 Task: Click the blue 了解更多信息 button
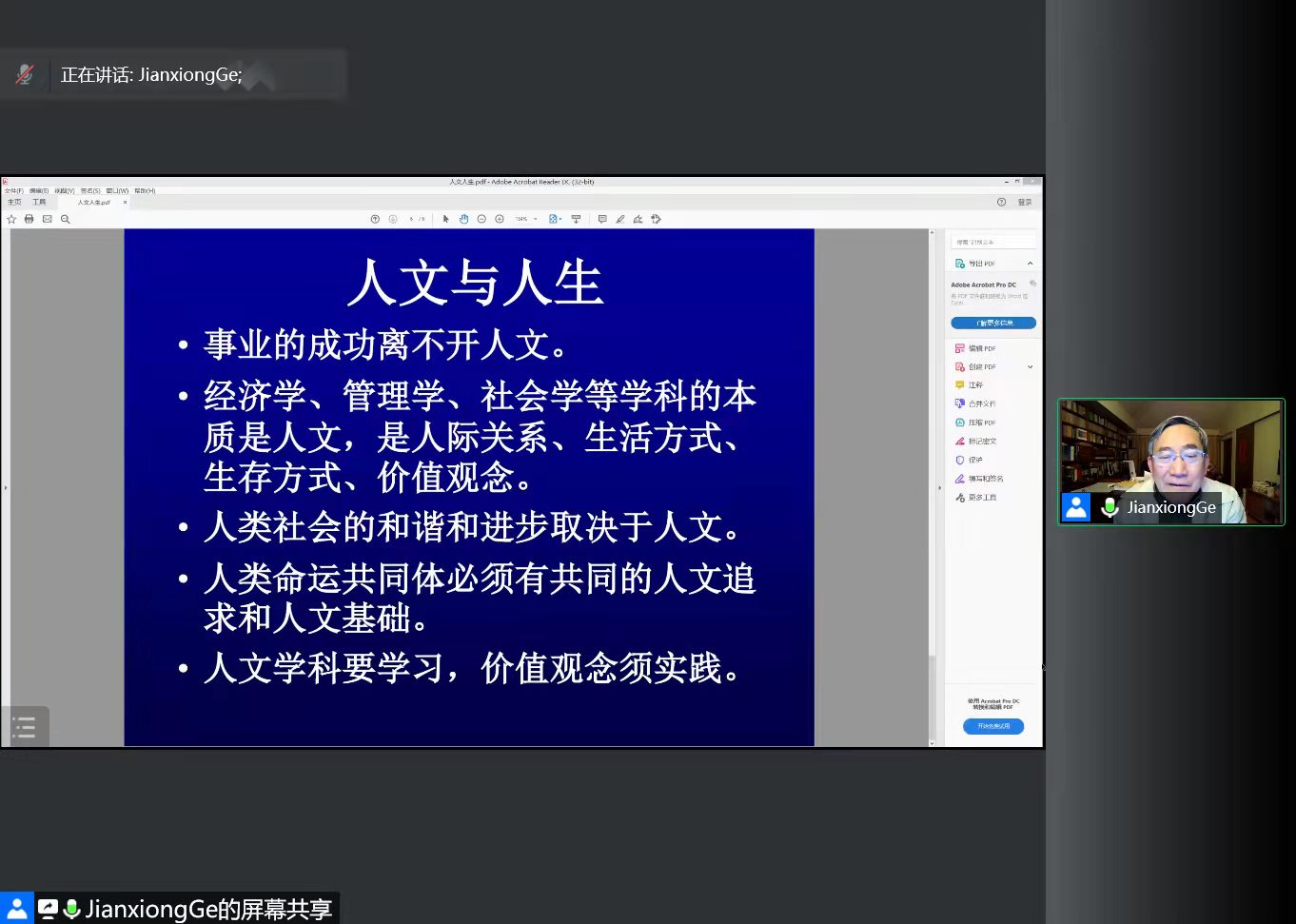992,324
